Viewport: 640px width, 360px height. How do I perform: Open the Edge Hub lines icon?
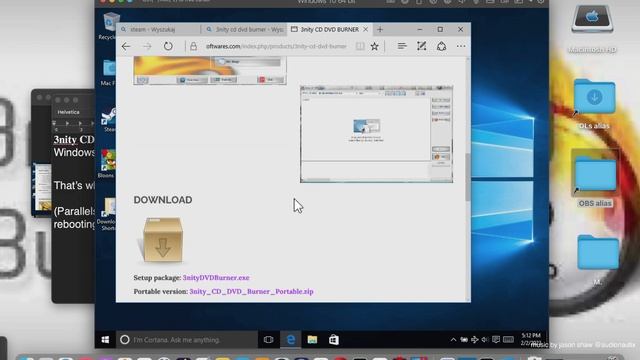(x=402, y=46)
